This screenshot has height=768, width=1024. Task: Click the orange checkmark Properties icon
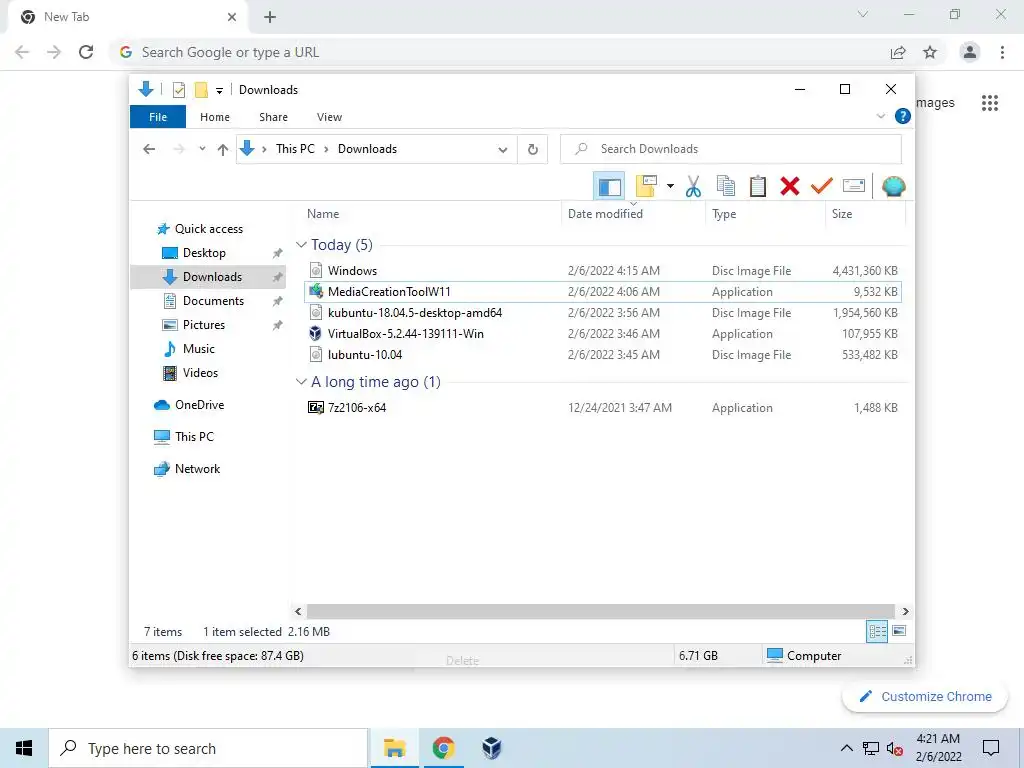pyautogui.click(x=822, y=186)
